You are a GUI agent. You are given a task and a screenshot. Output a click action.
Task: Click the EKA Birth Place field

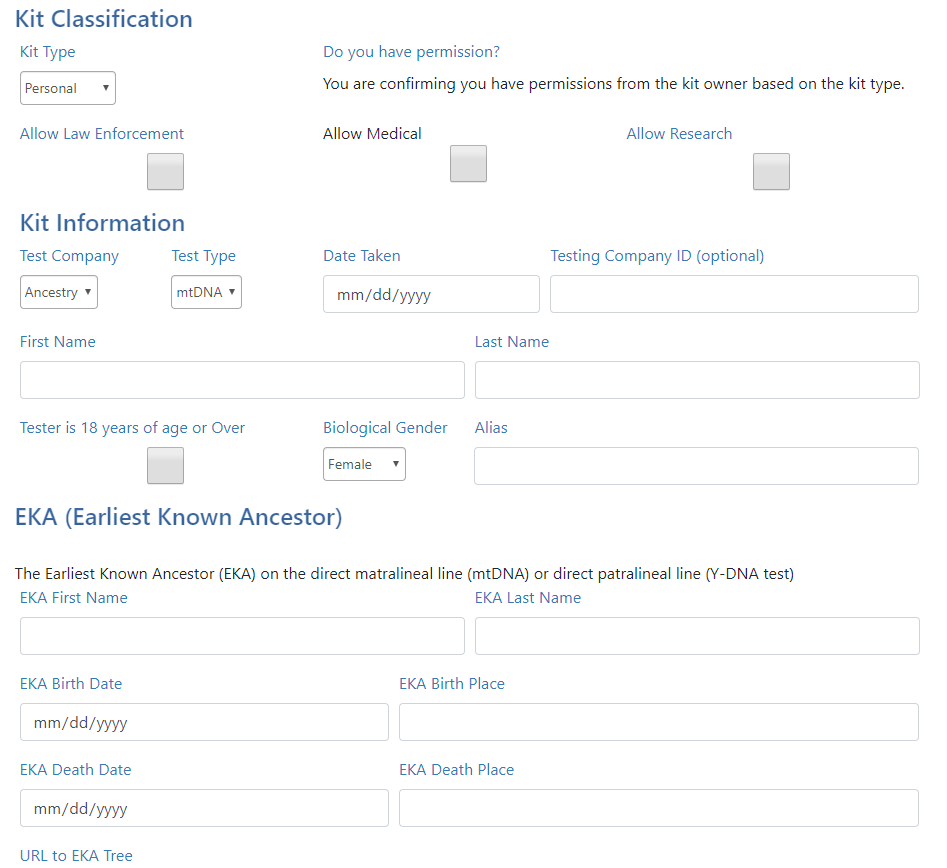[x=659, y=722]
